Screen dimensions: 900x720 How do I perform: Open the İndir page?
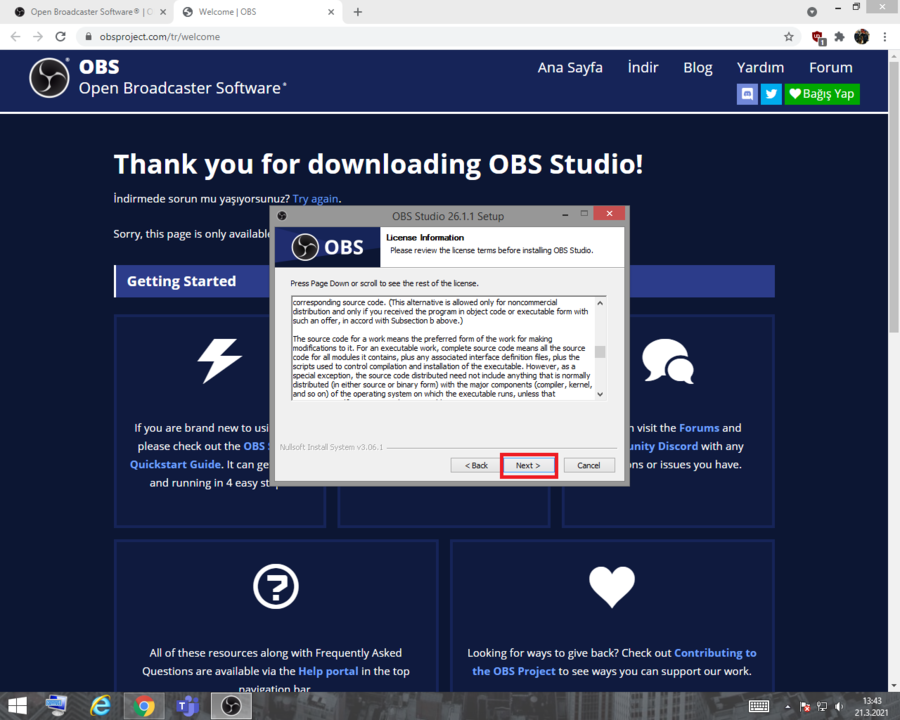click(x=643, y=68)
